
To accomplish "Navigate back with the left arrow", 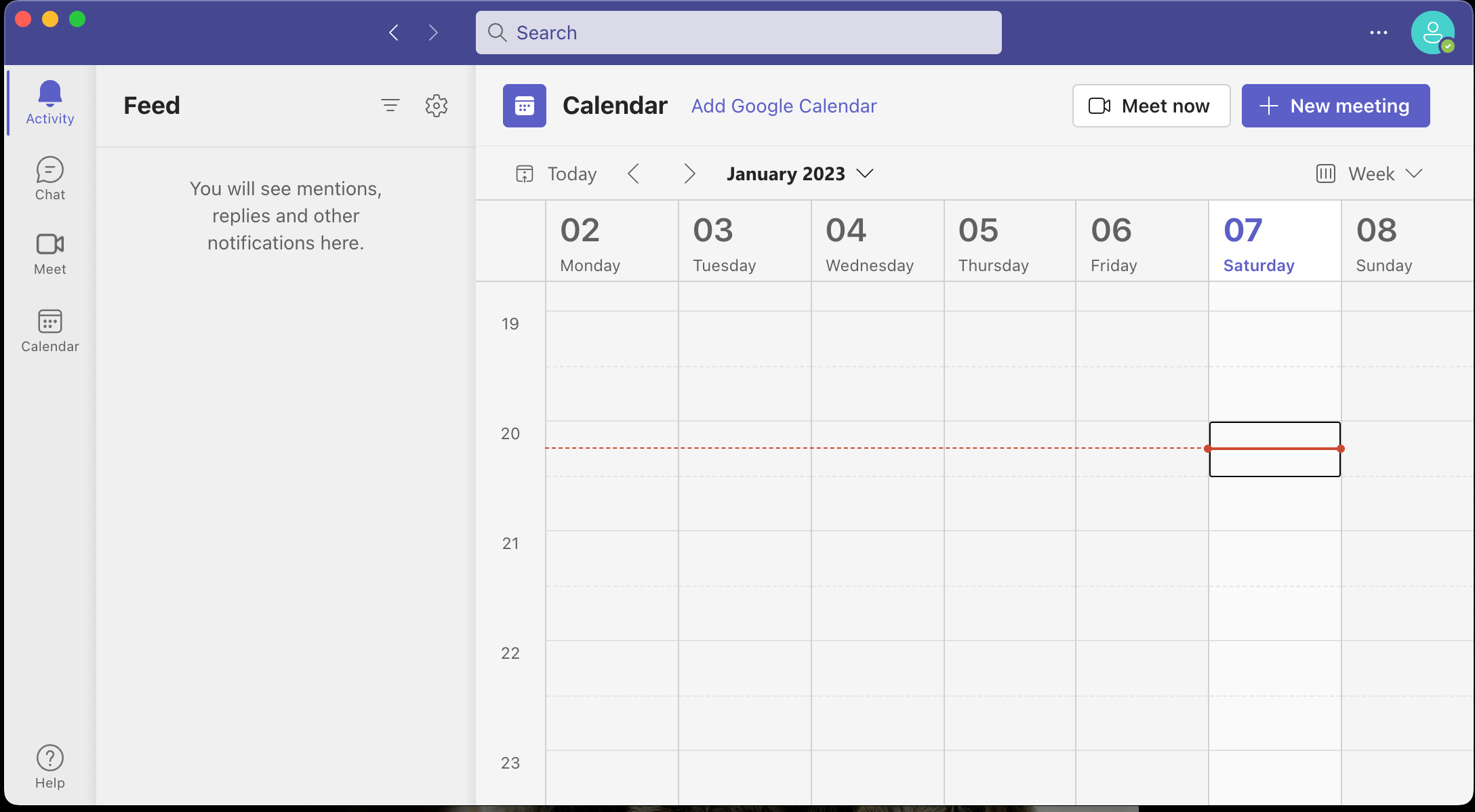I will (x=393, y=32).
